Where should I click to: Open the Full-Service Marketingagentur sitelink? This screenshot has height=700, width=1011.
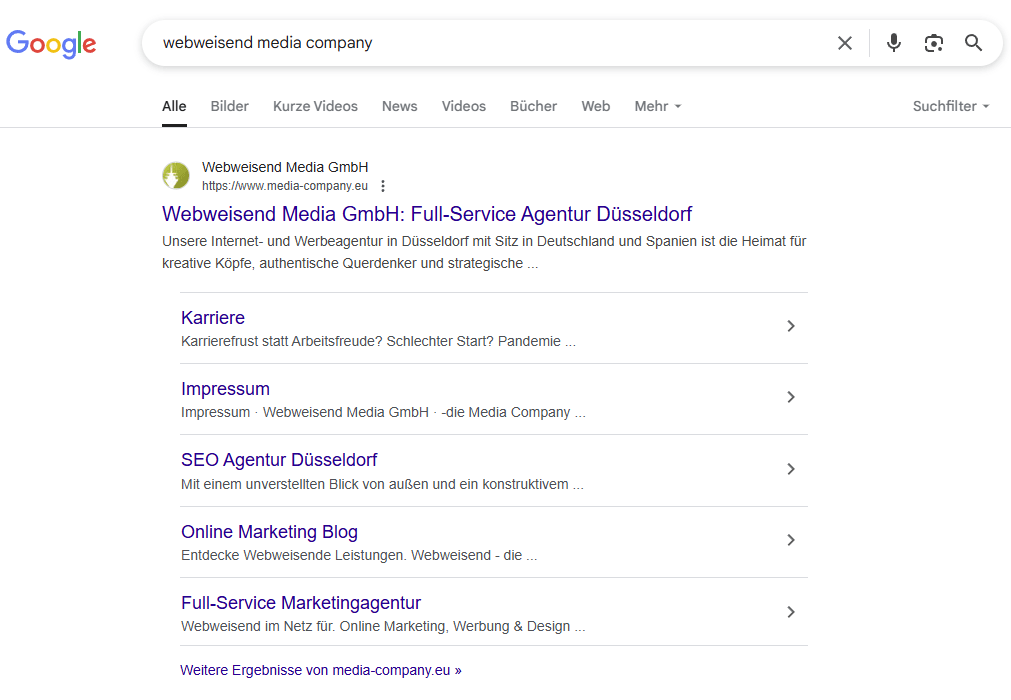(x=301, y=603)
